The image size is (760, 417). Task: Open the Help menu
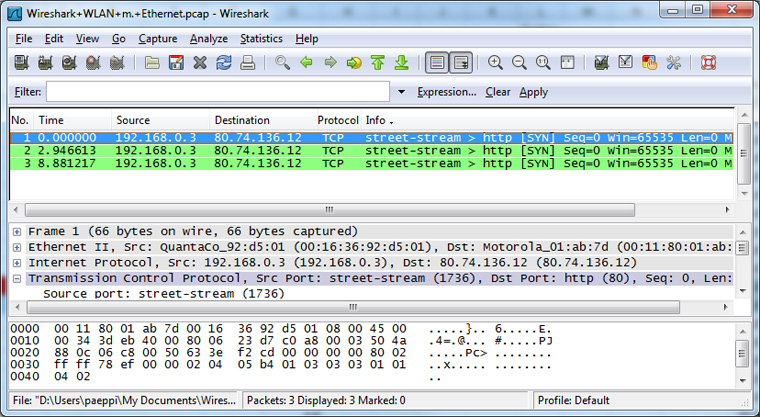coord(307,39)
